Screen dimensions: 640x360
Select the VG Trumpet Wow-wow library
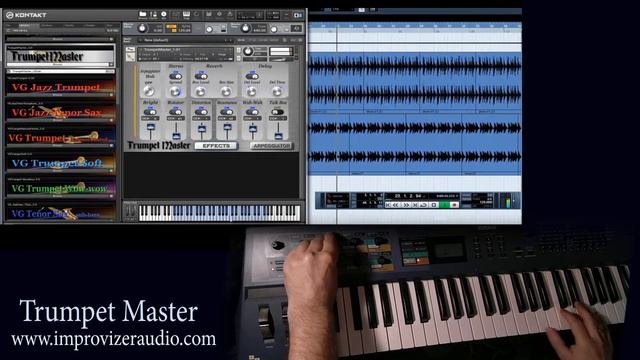coord(60,188)
